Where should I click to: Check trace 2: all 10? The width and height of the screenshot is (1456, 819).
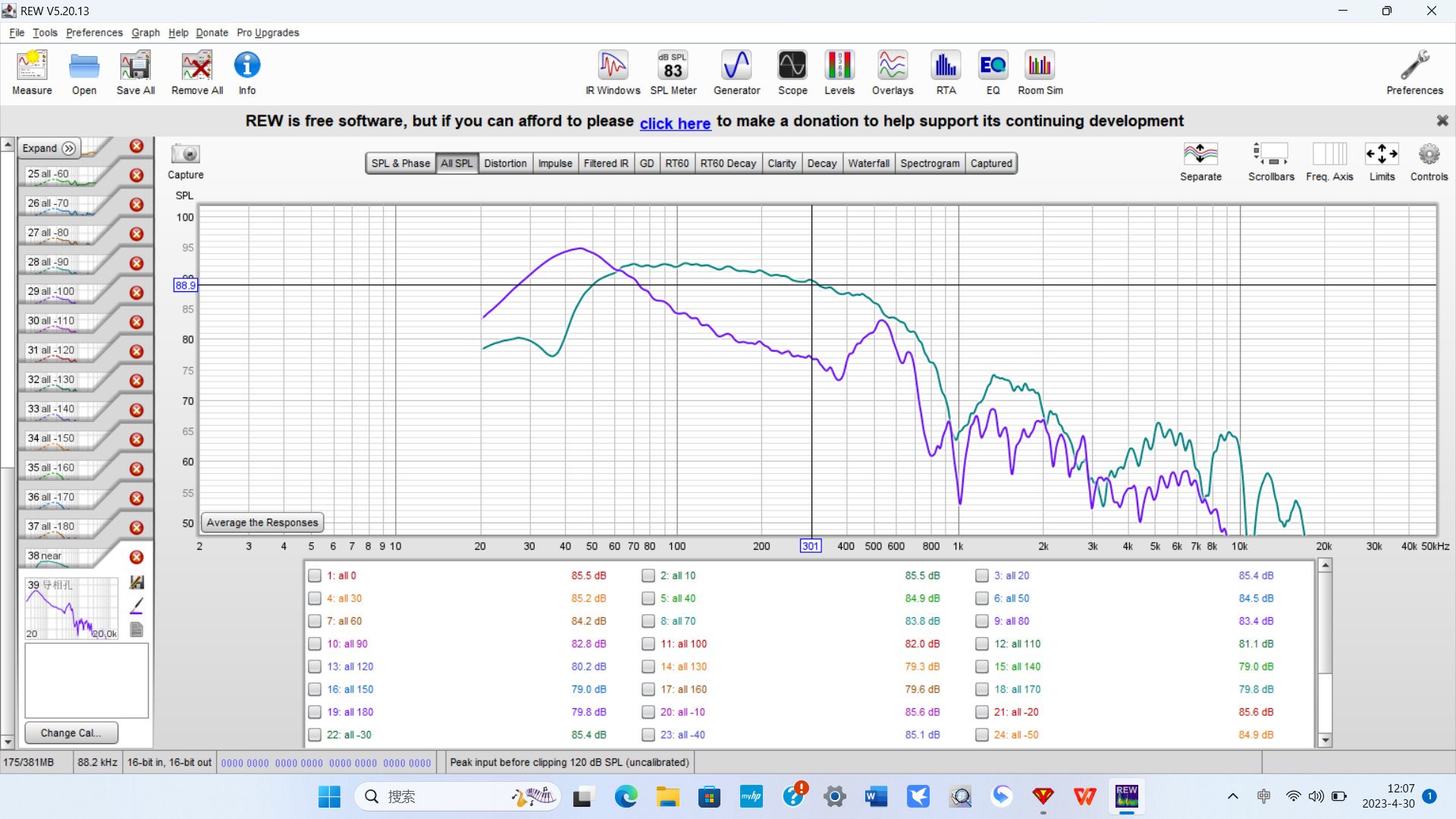tap(648, 576)
